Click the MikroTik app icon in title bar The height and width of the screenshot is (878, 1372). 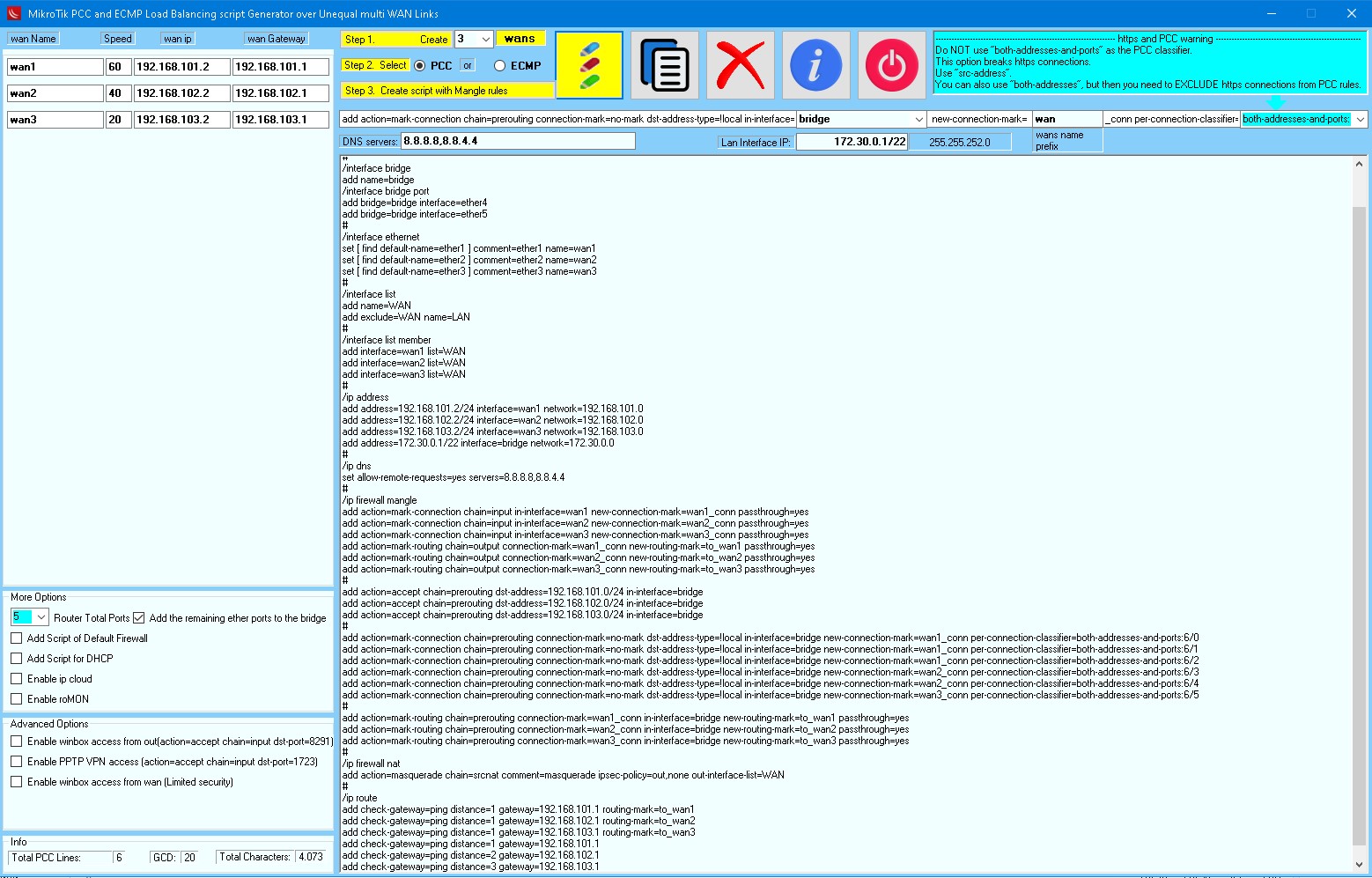tap(13, 13)
